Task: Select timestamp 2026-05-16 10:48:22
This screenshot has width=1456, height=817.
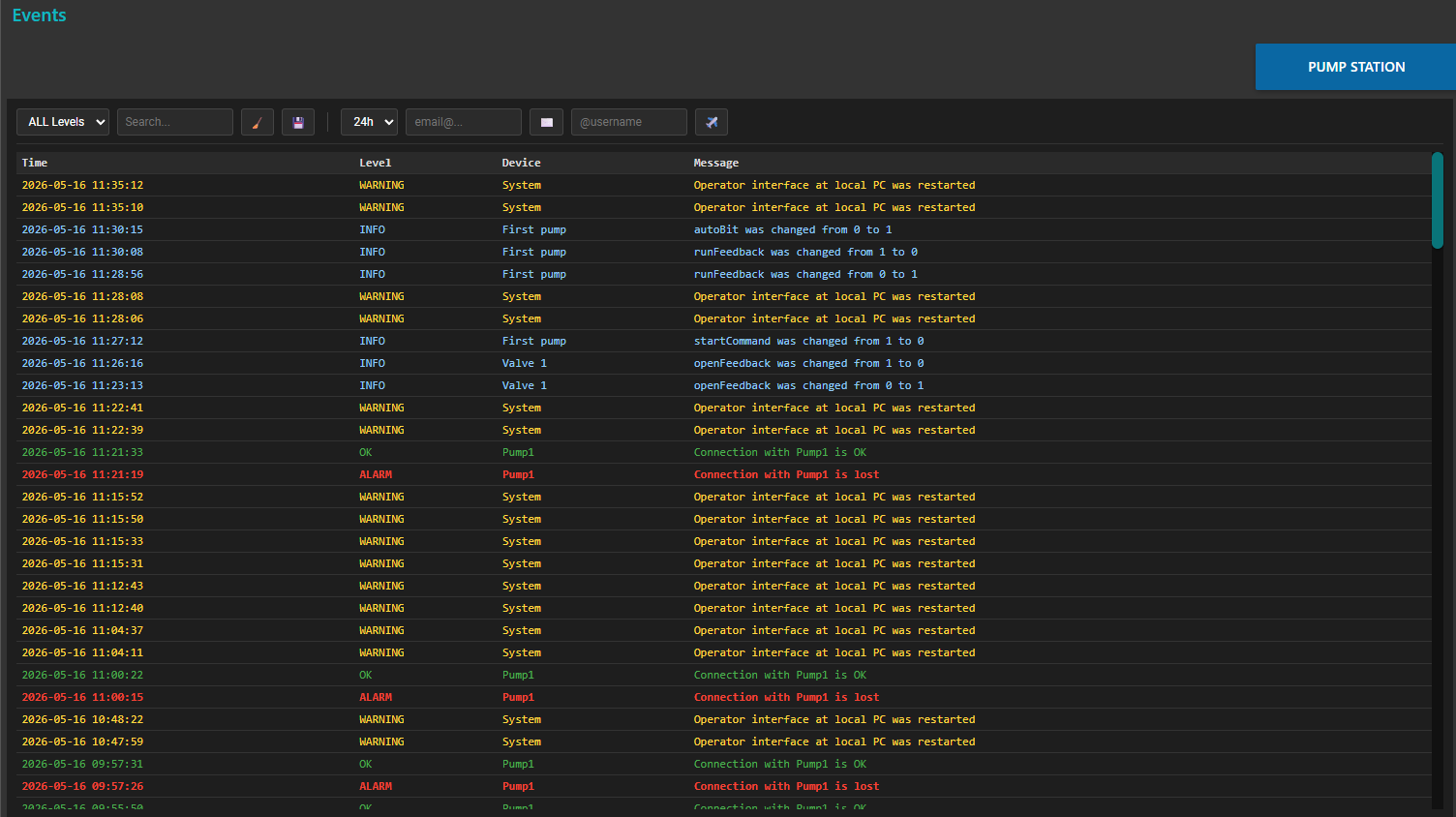Action: pyautogui.click(x=82, y=719)
